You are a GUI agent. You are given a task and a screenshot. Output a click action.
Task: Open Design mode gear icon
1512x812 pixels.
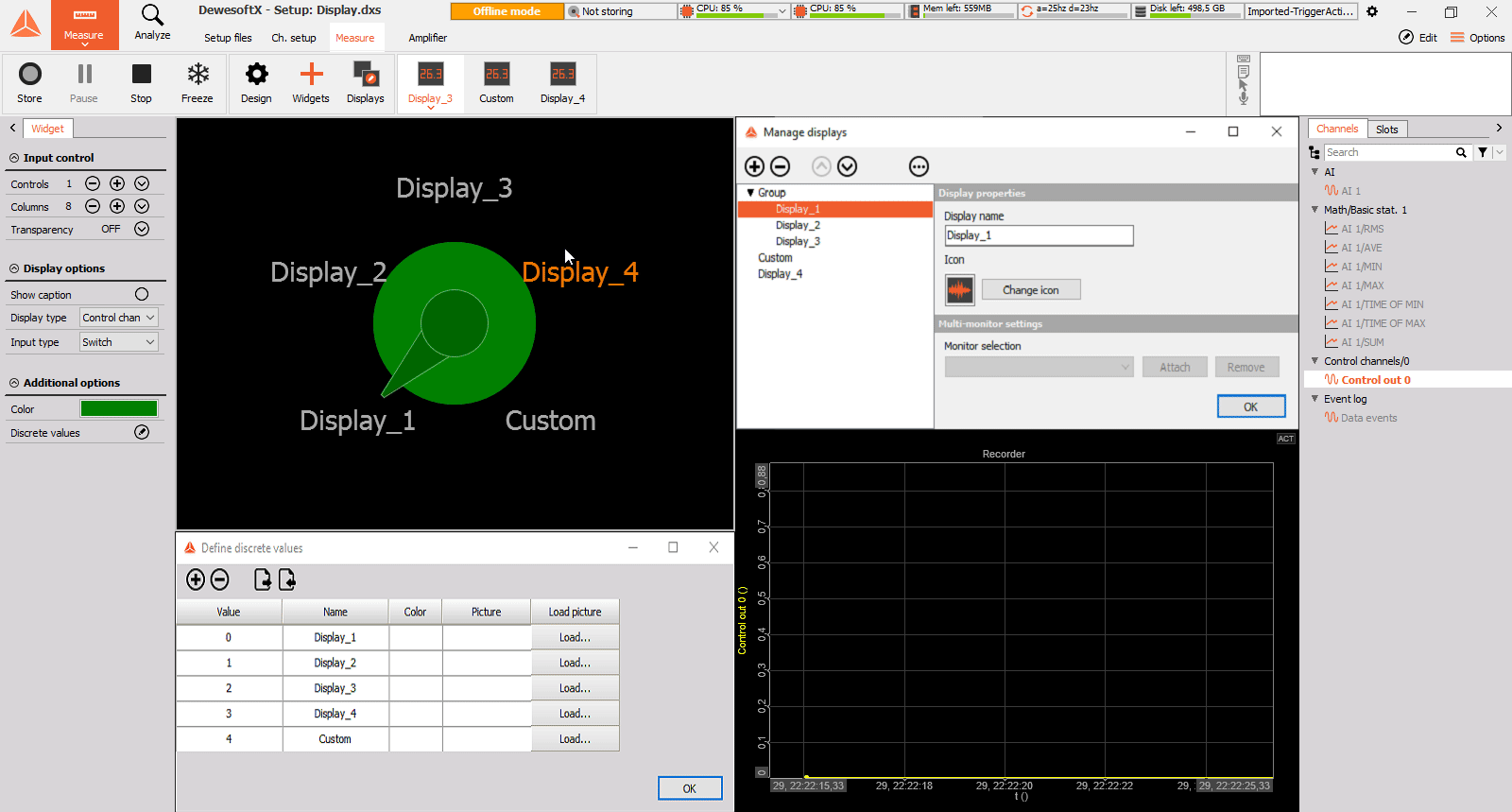[256, 75]
